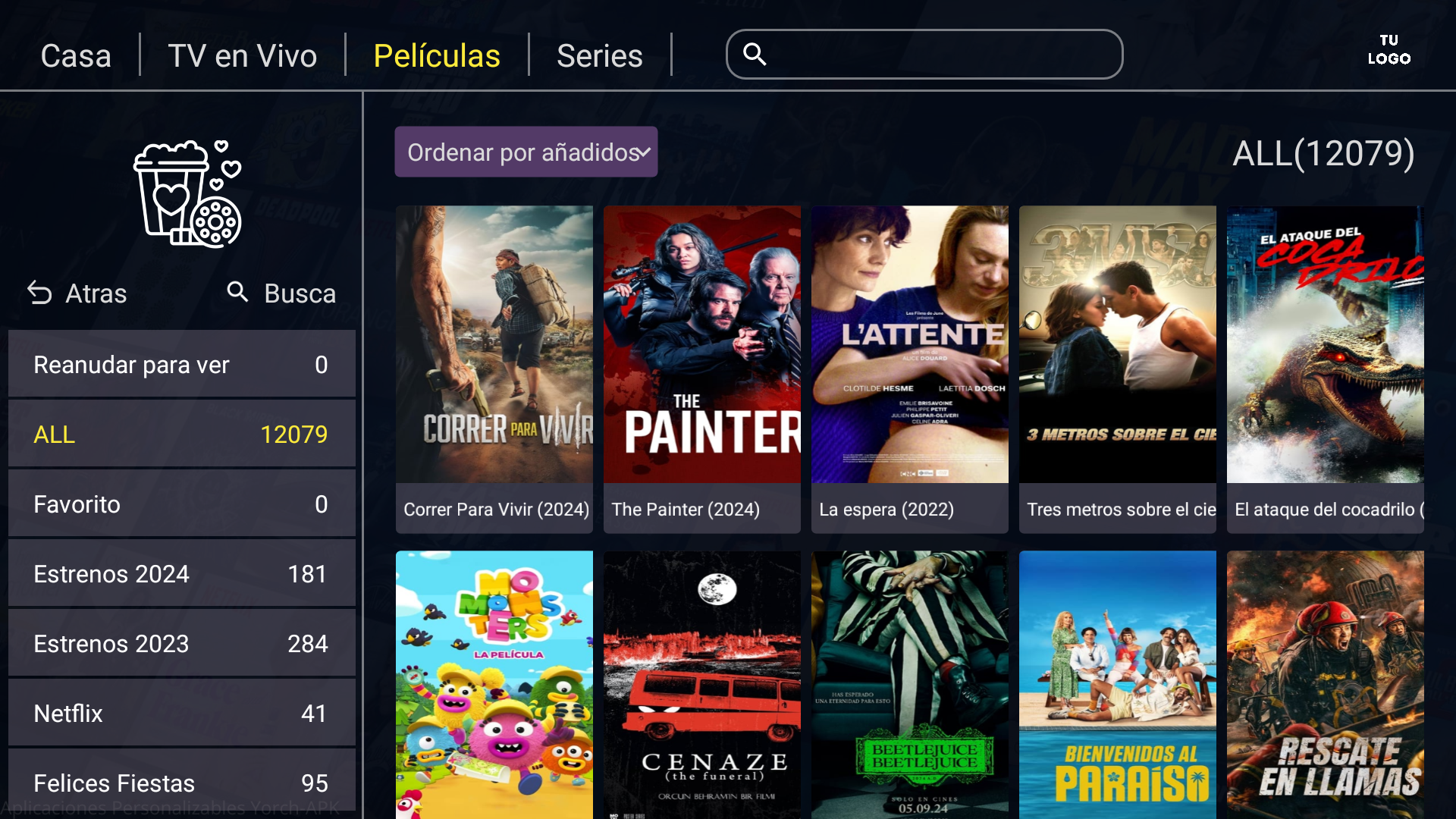
Task: Open The Painter (2024) poster
Action: pyautogui.click(x=702, y=369)
